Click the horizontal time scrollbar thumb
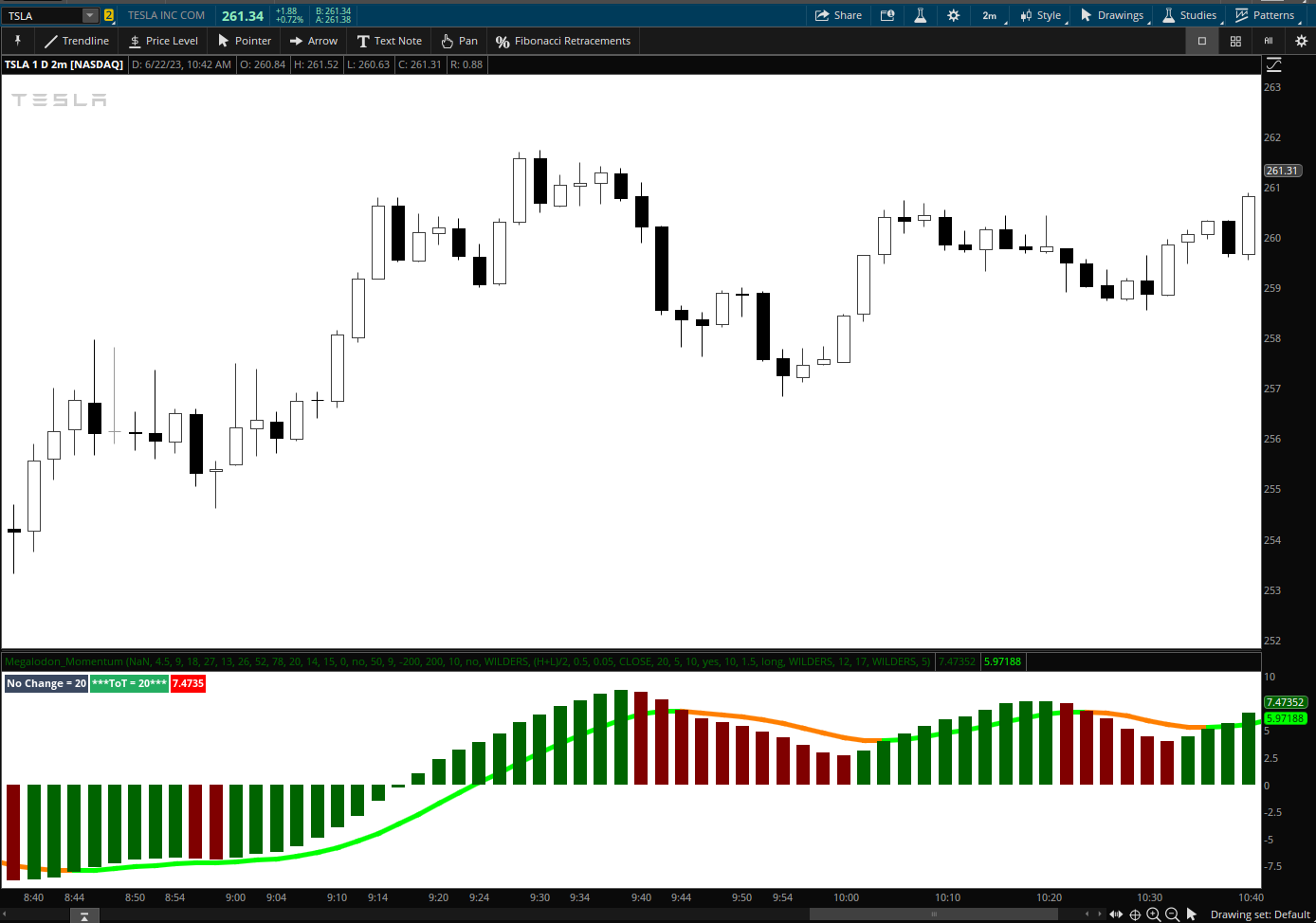 pos(934,914)
